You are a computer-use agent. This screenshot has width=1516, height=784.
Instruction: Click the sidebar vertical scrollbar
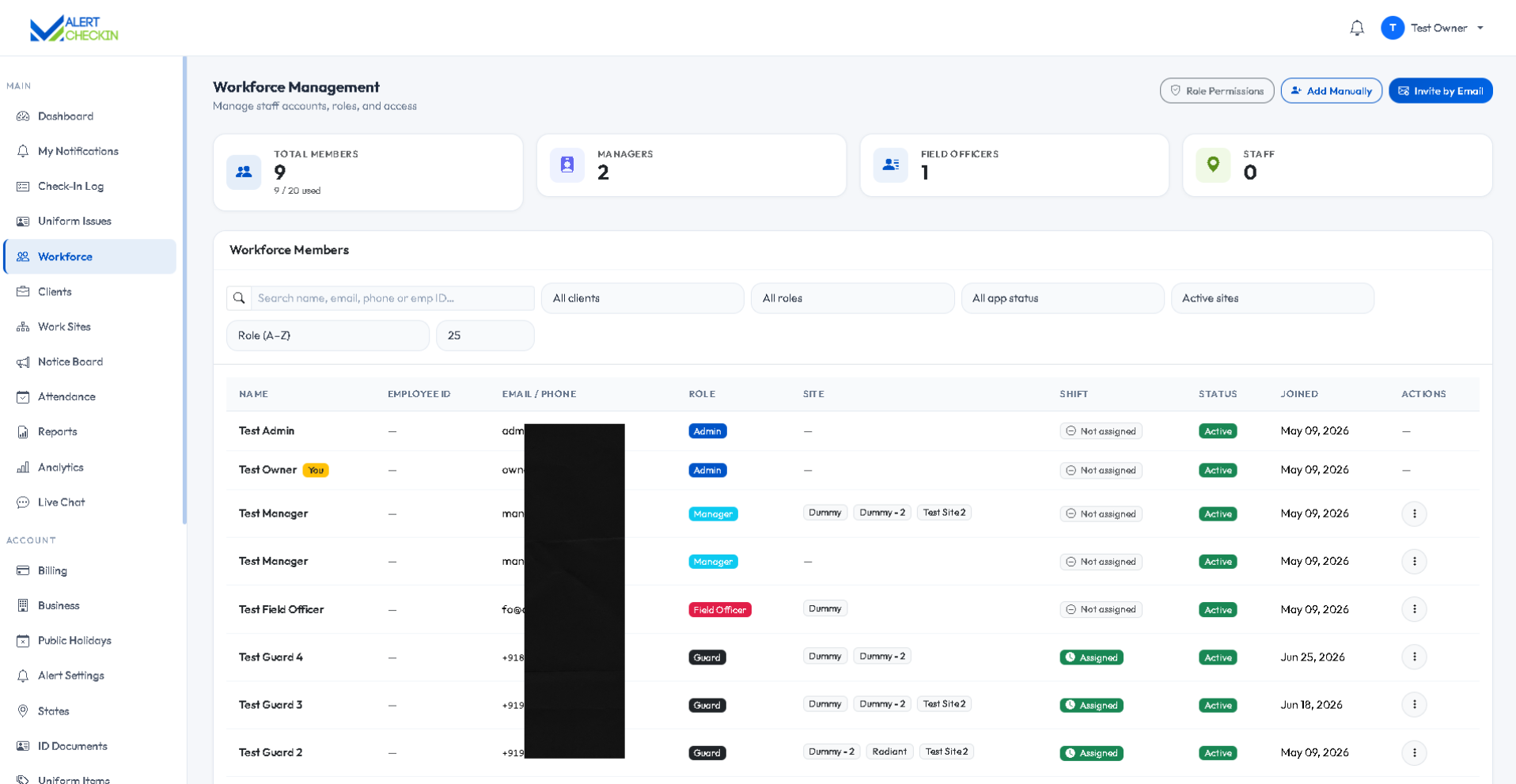tap(184, 290)
